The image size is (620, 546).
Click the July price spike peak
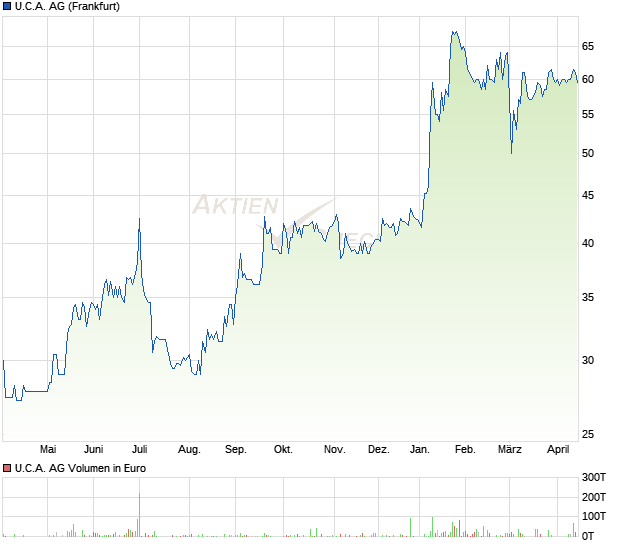point(140,219)
